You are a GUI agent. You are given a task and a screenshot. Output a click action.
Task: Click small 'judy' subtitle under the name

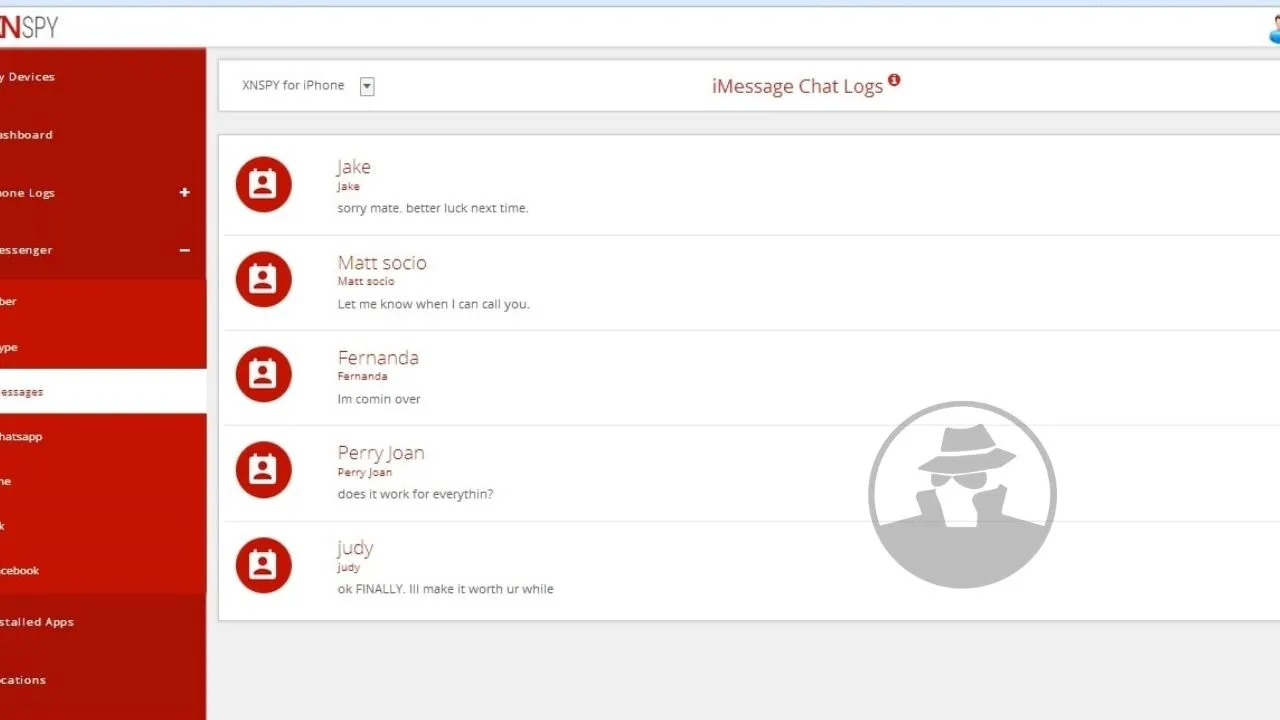click(x=348, y=568)
